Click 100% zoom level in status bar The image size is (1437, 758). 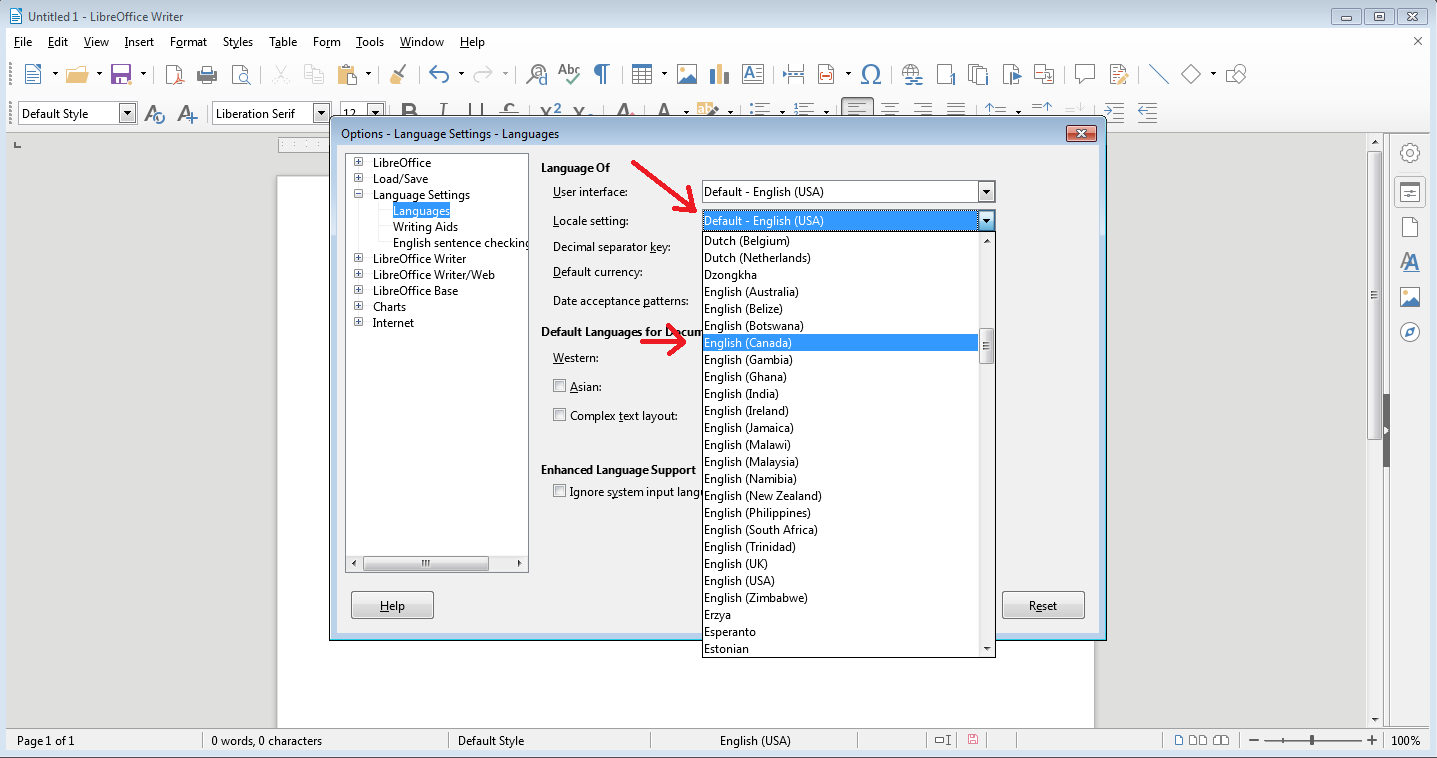point(1406,741)
